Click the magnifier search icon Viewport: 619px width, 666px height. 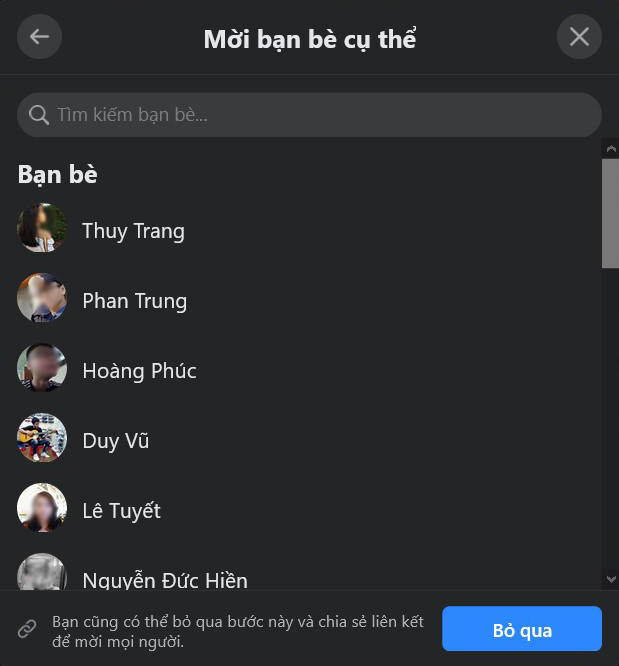39,115
